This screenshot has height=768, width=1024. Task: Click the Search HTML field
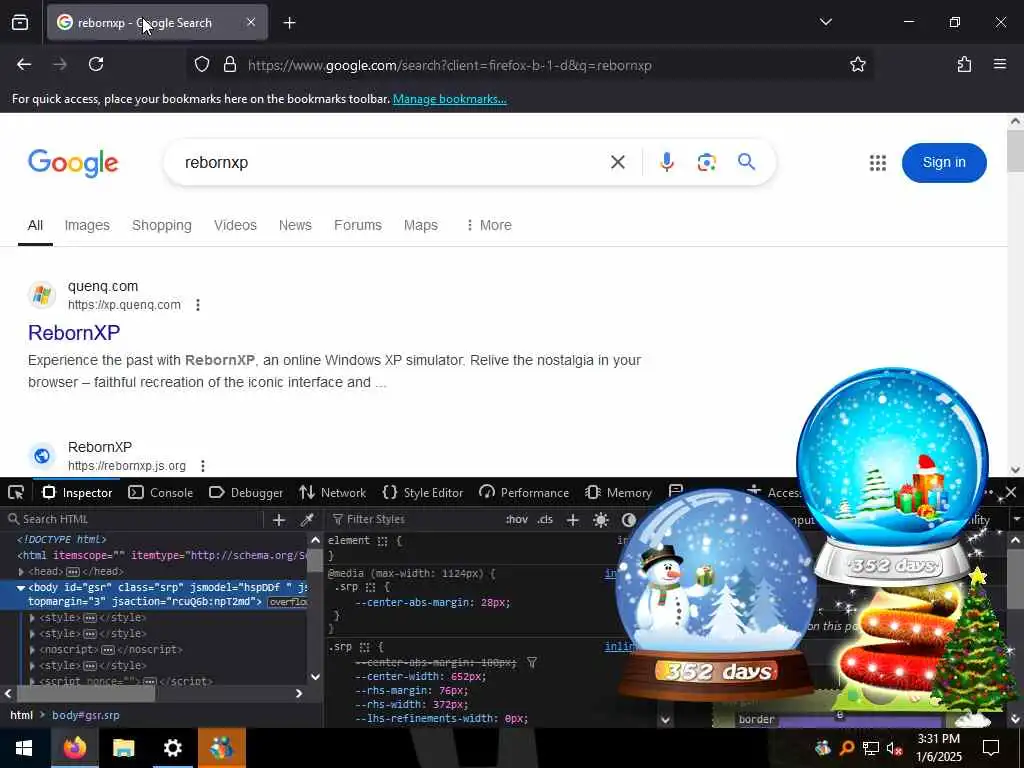click(134, 519)
